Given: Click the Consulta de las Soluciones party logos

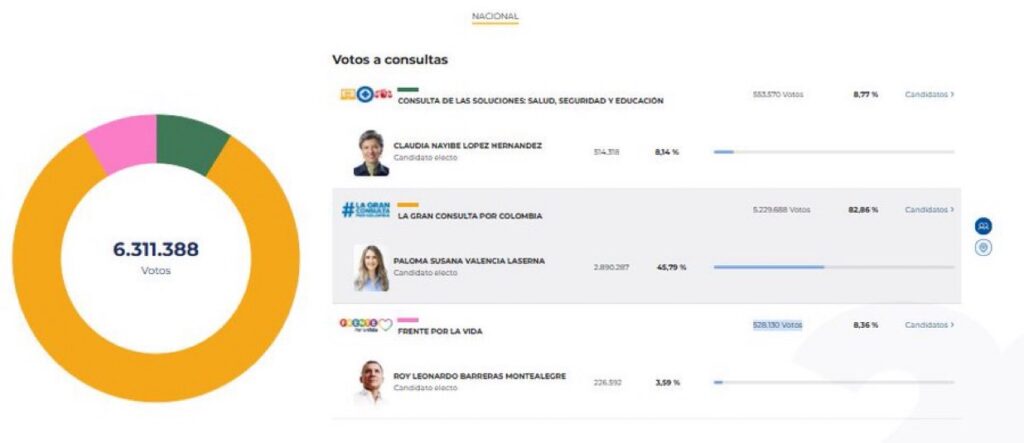Looking at the screenshot, I should [364, 95].
